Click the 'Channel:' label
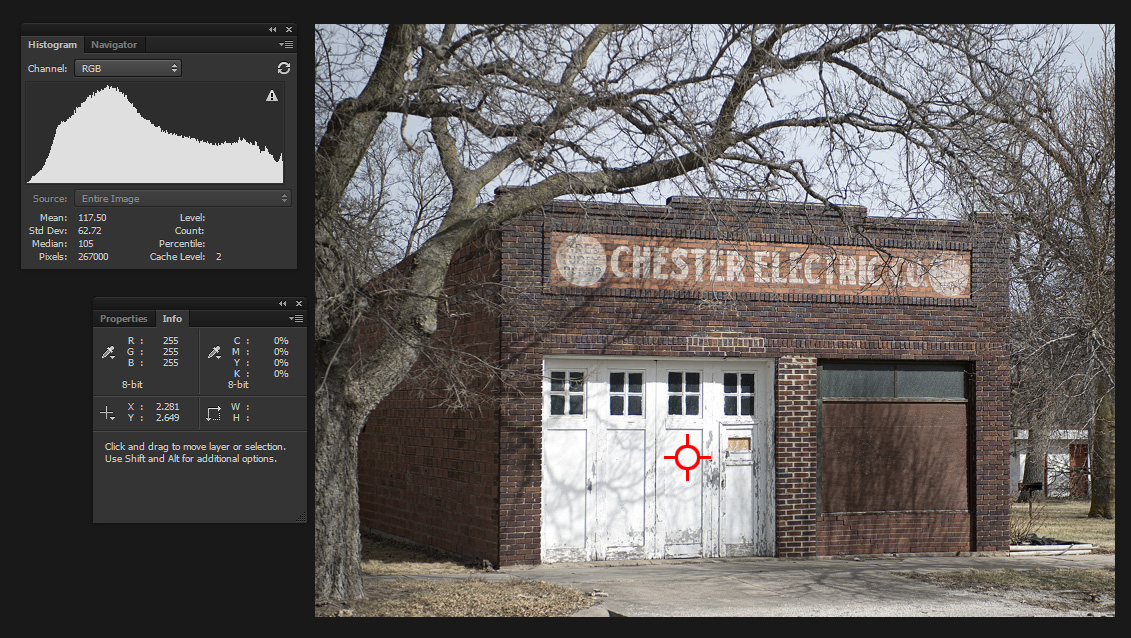The width and height of the screenshot is (1131, 638). click(x=48, y=68)
